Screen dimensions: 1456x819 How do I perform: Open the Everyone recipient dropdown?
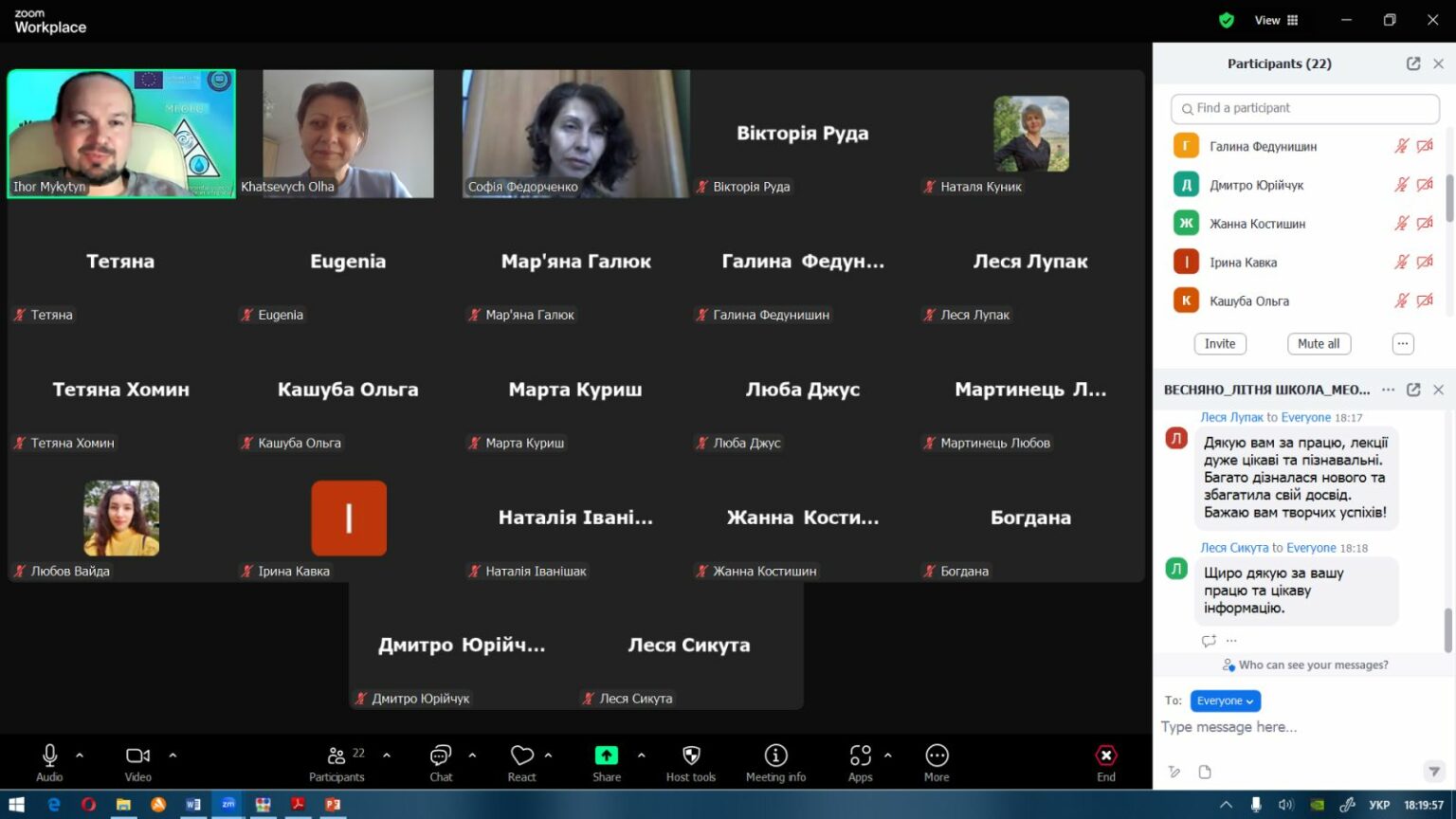click(x=1225, y=701)
